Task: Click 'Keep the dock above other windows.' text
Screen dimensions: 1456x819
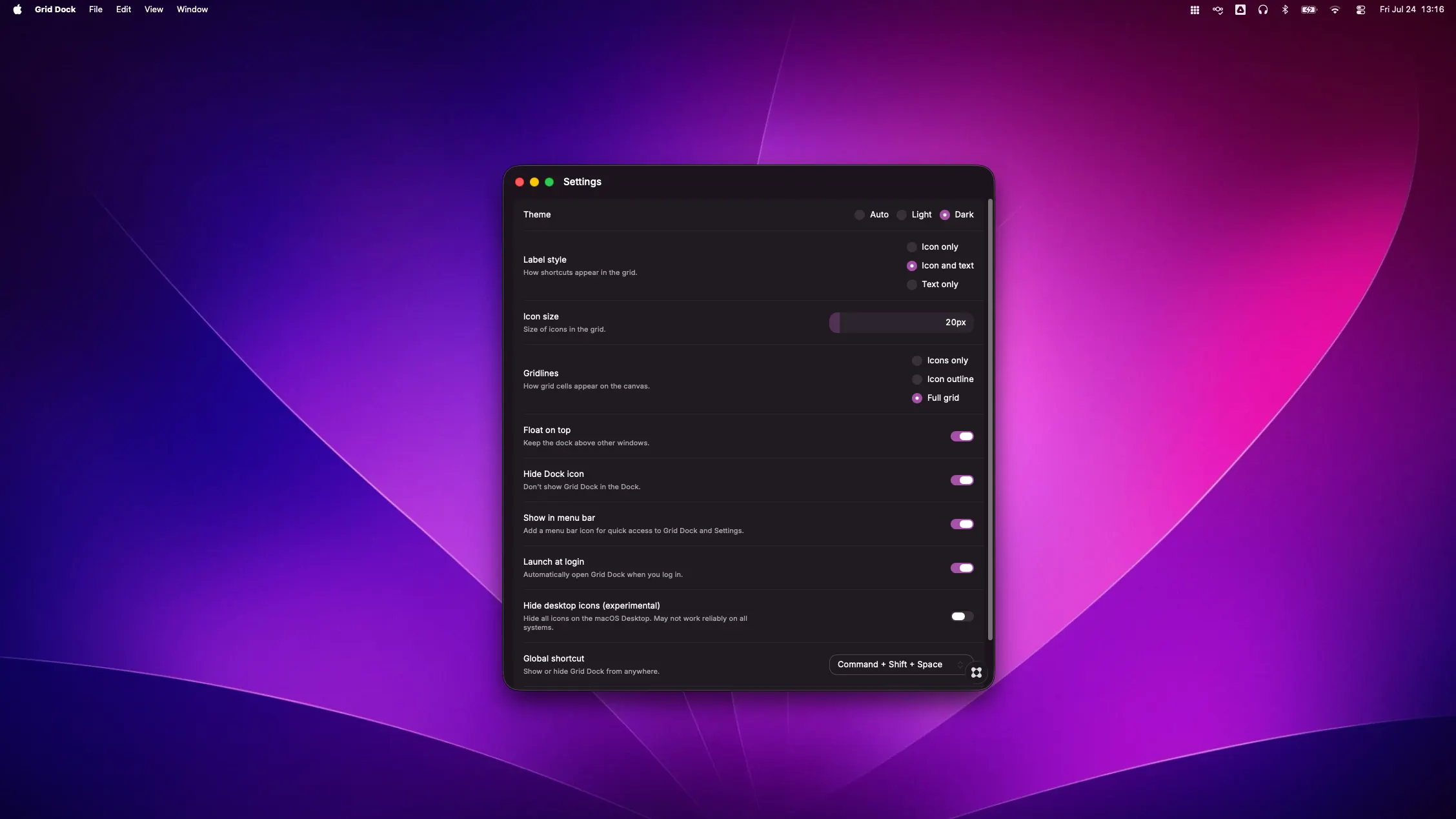Action: [586, 443]
